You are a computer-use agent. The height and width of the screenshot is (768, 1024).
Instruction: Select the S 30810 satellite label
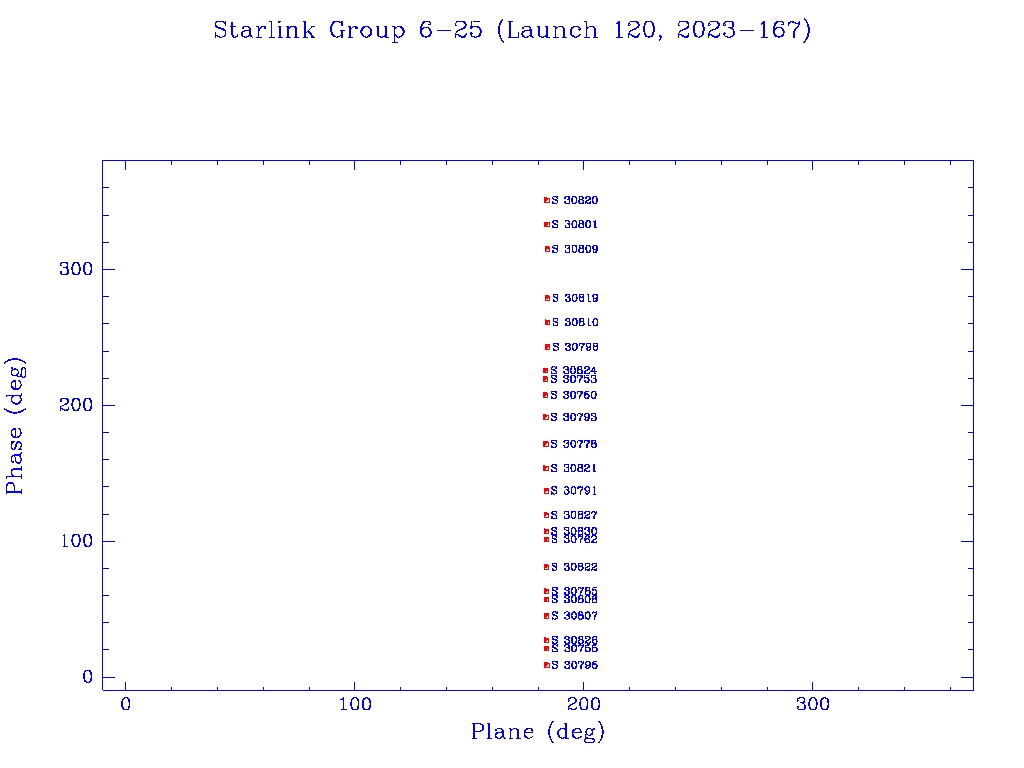click(x=575, y=323)
